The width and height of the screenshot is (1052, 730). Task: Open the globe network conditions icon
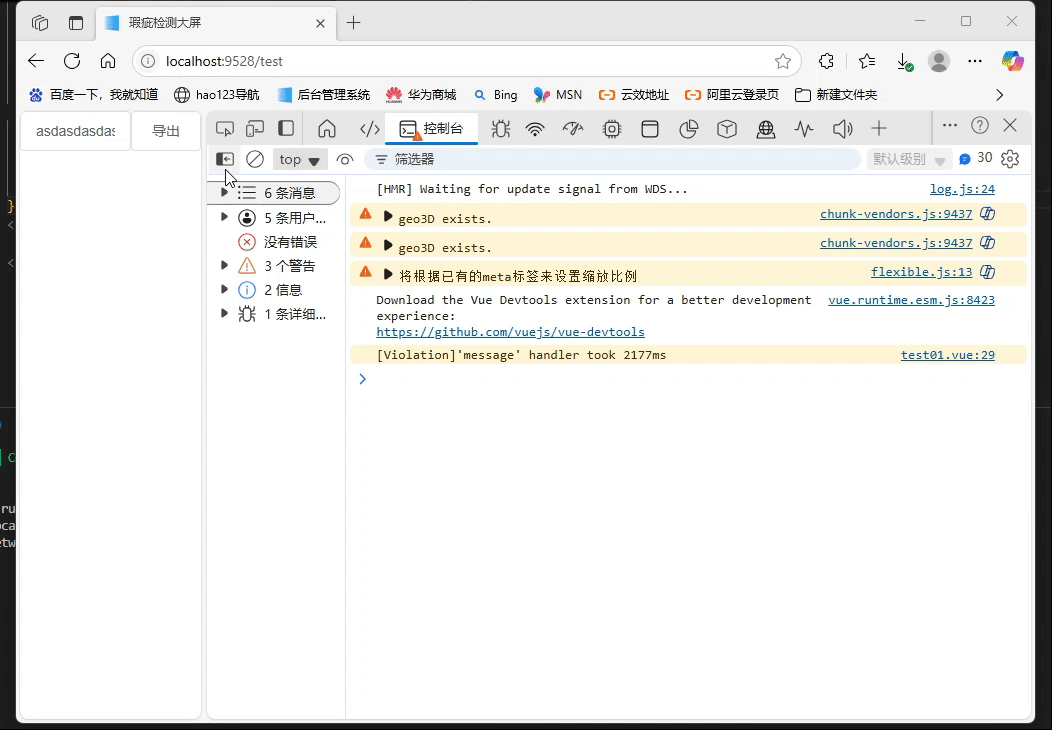(x=766, y=128)
